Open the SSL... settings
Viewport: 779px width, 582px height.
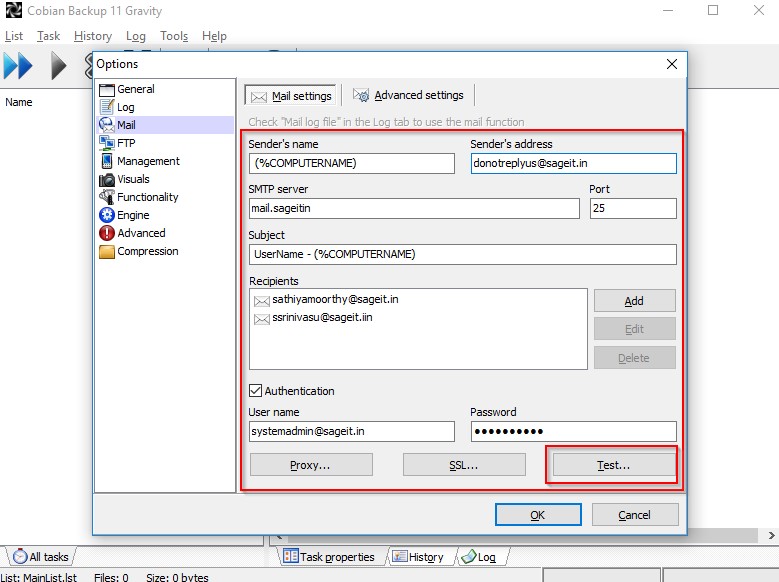click(x=464, y=465)
